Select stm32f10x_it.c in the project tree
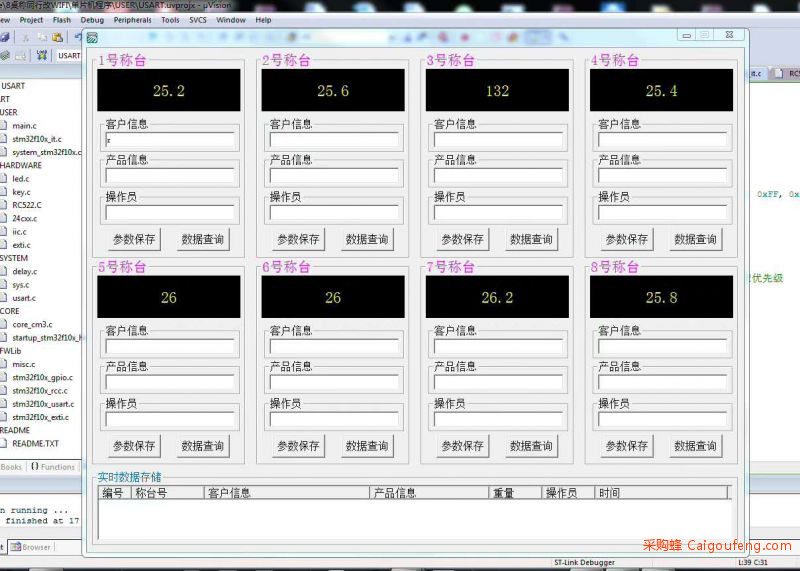The image size is (800, 571). click(37, 139)
